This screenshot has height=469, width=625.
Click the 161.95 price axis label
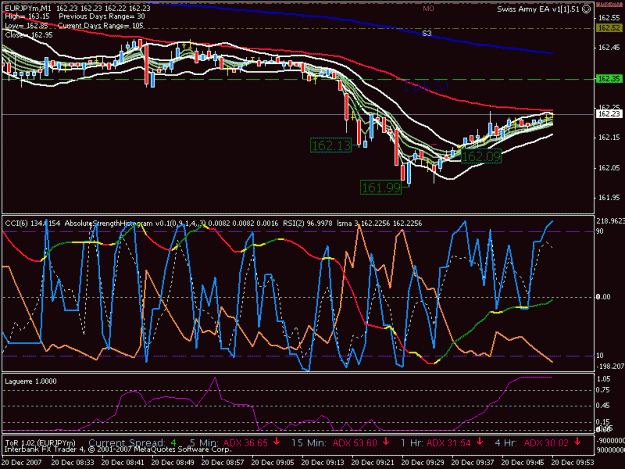click(x=609, y=198)
